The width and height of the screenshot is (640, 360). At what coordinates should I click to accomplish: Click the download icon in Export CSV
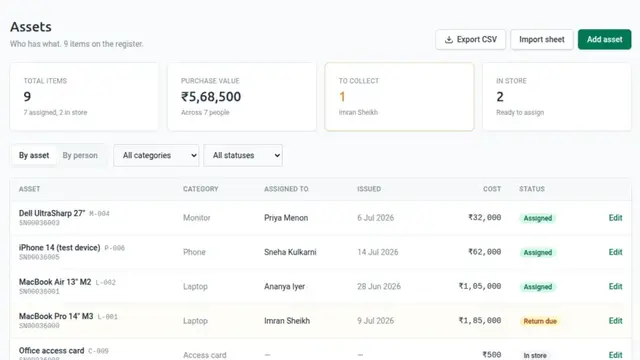449,40
